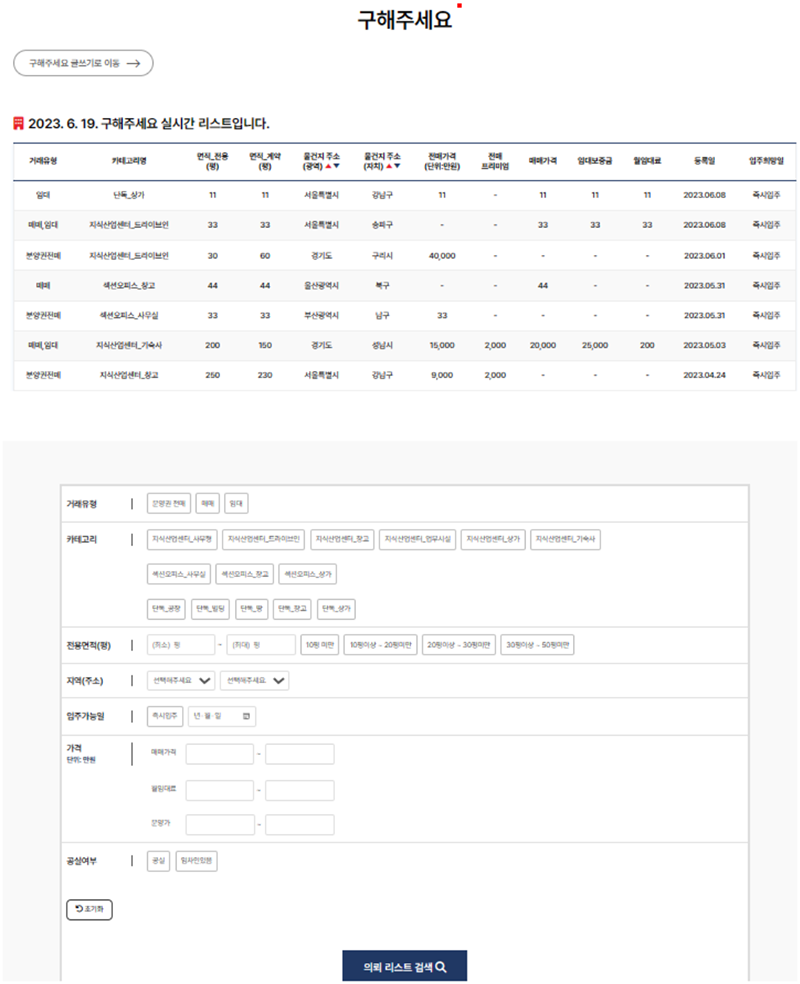Sort 물건지 주소(자치) descending with blue down arrow

(x=397, y=166)
